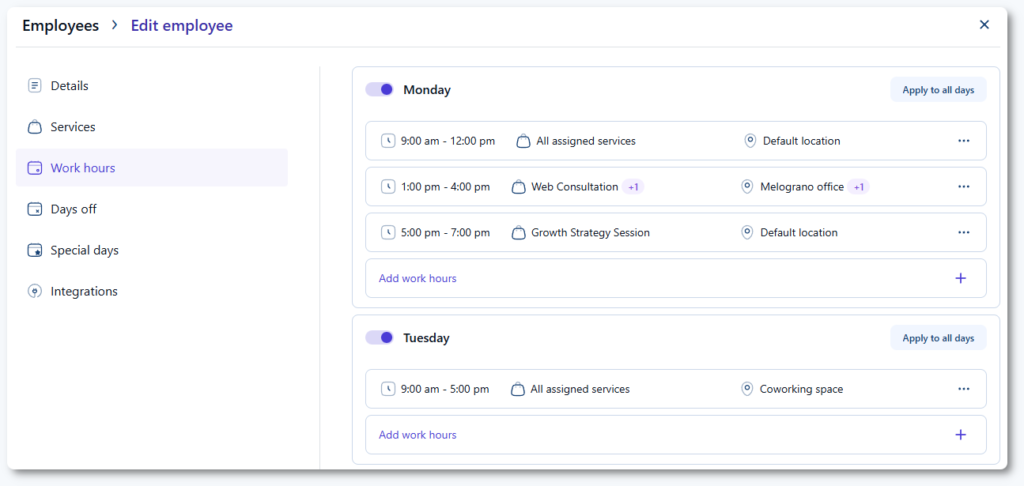Click the Services bag icon in sidebar
1024x486 pixels.
tap(35, 128)
